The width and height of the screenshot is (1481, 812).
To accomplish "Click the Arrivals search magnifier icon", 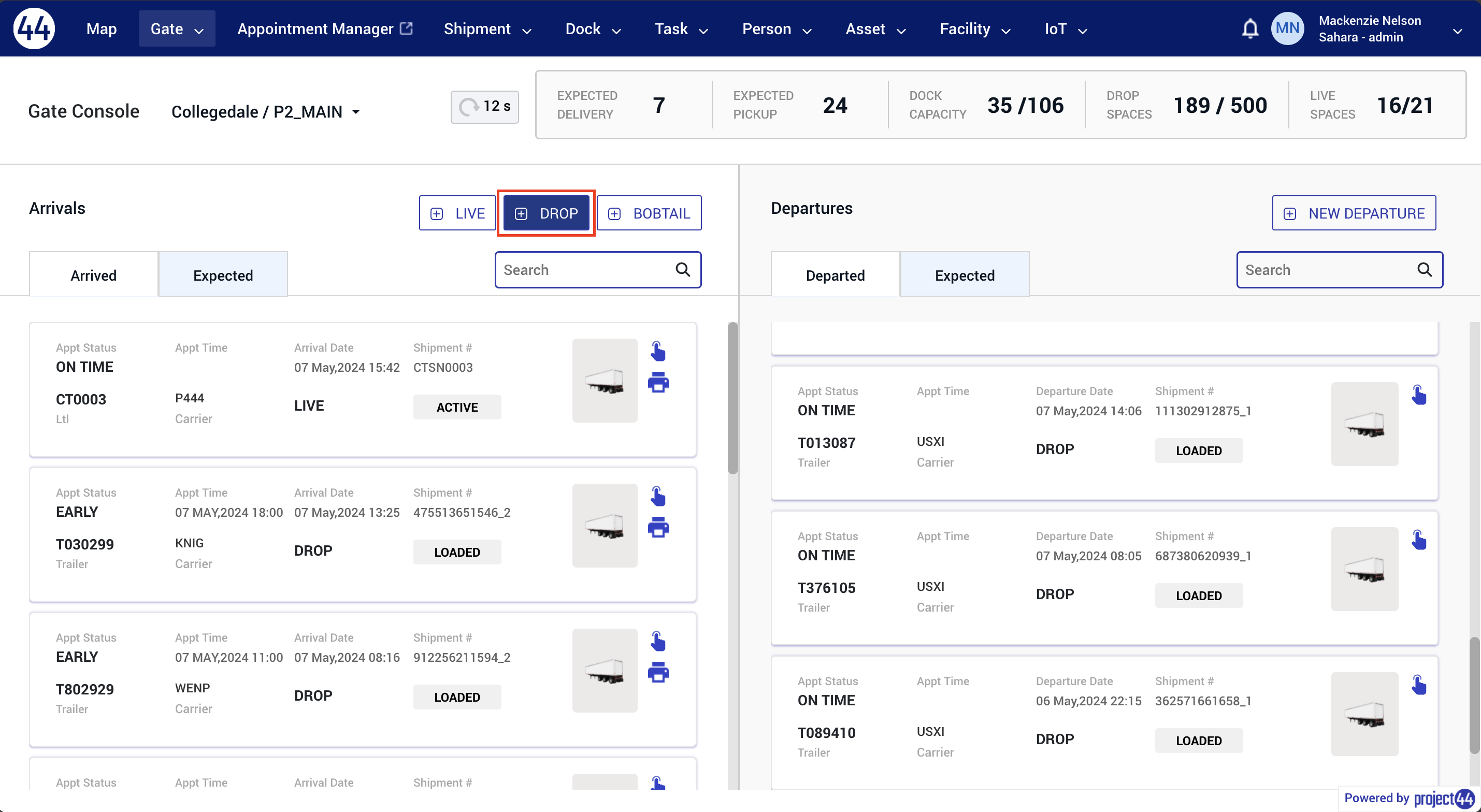I will [x=682, y=269].
